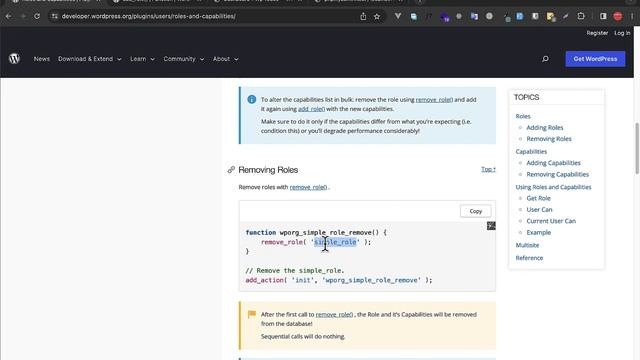
Task: Click 'function wporg_simple_role_remove() {' code line
Action: pos(316,233)
